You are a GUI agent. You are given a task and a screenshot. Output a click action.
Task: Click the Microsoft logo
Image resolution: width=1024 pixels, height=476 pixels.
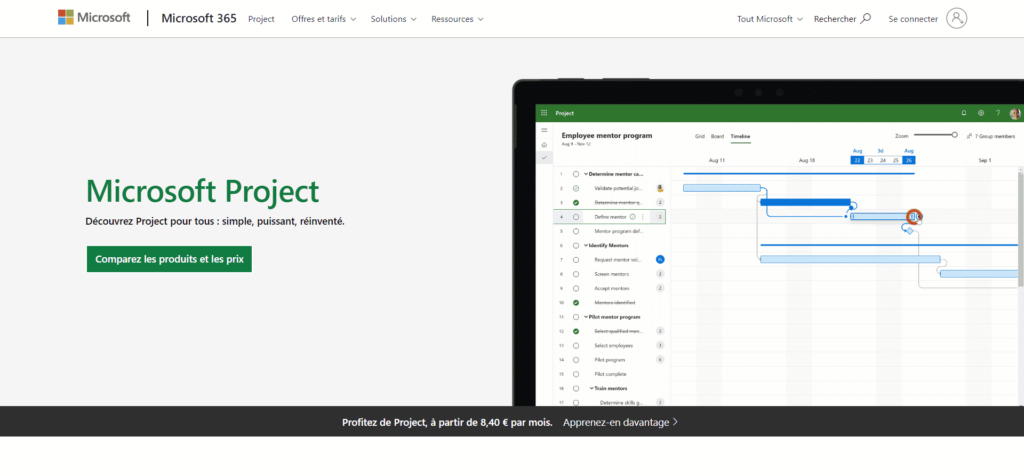pyautogui.click(x=94, y=18)
